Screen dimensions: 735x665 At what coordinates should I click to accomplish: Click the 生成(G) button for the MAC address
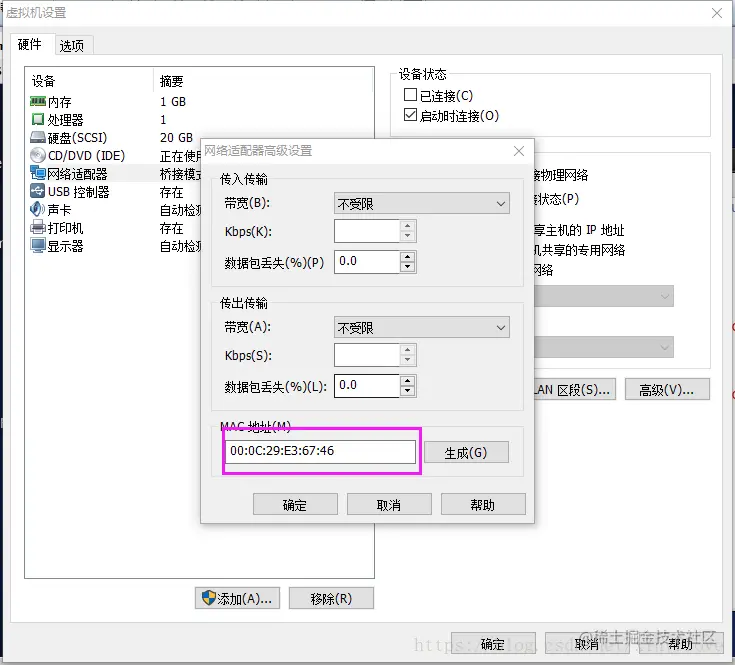[x=466, y=453]
